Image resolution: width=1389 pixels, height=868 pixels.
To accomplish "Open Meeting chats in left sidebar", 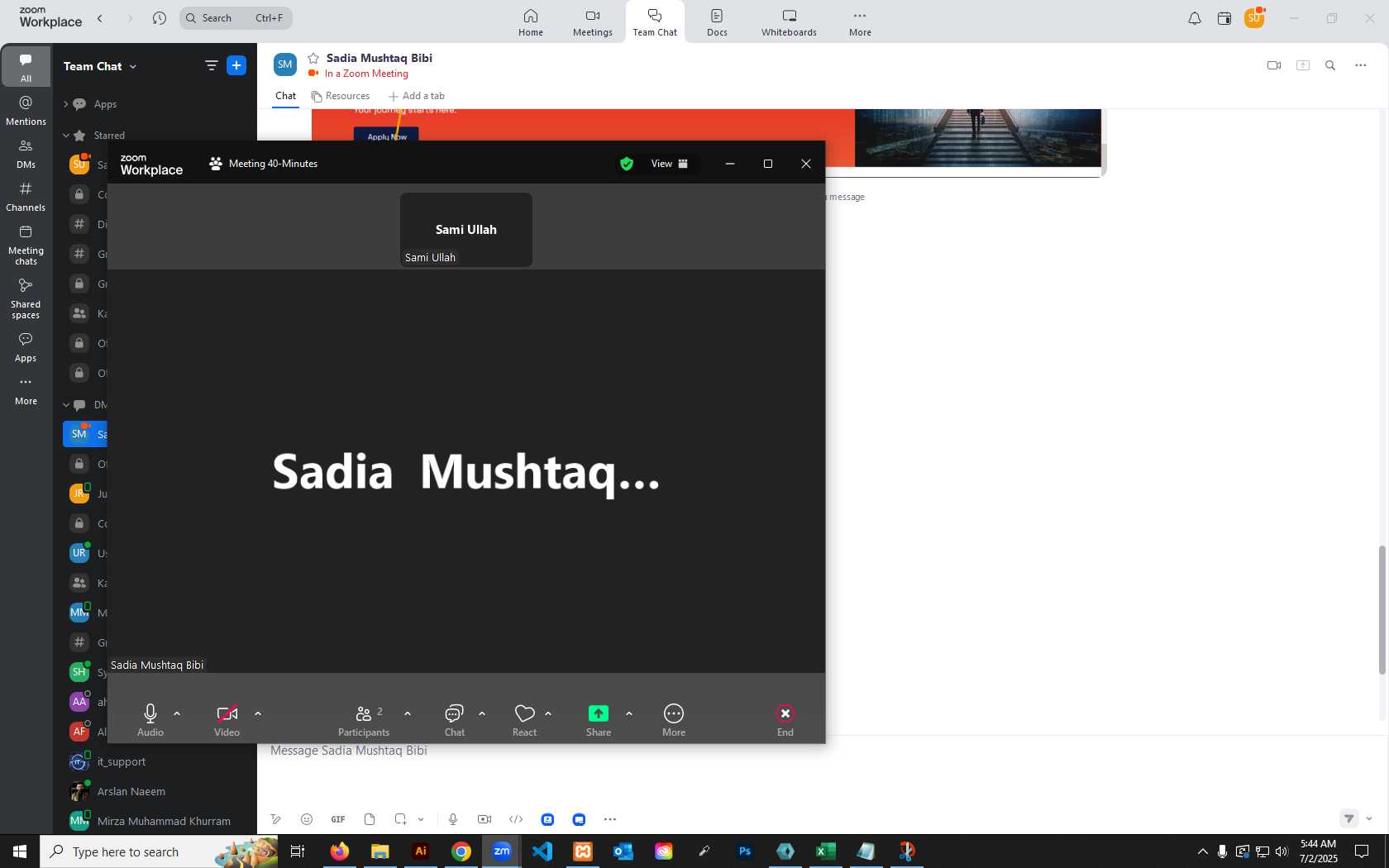I will pos(26,245).
